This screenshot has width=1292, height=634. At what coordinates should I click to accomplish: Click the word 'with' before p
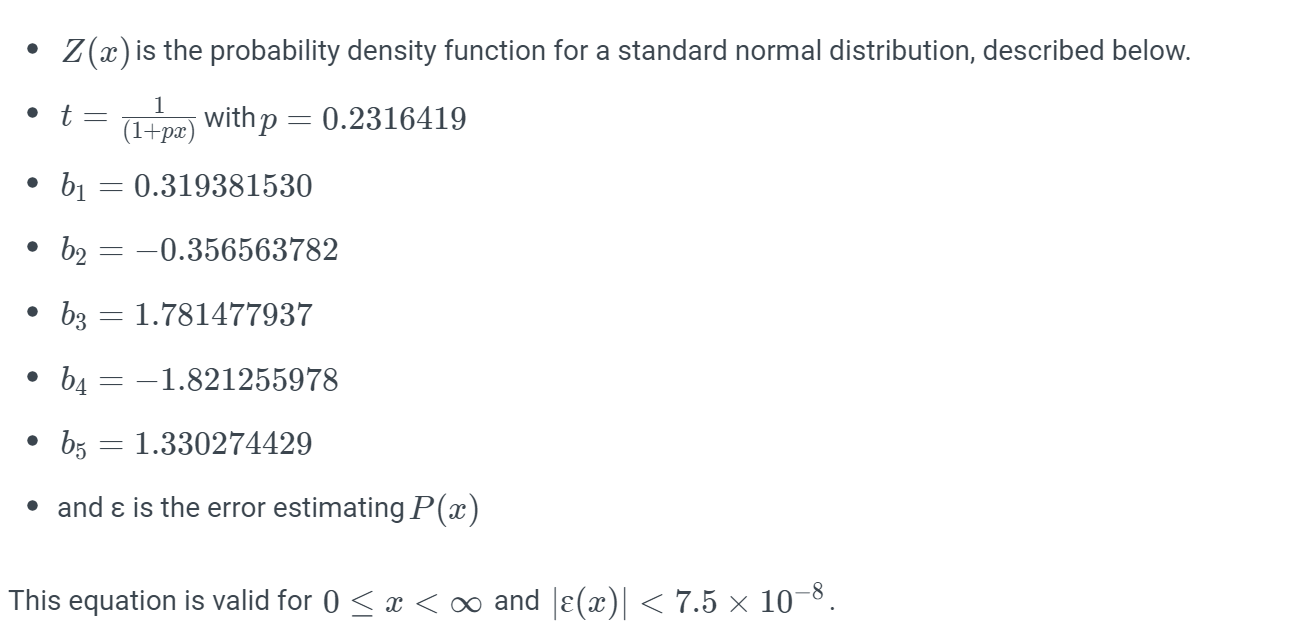click(x=229, y=118)
